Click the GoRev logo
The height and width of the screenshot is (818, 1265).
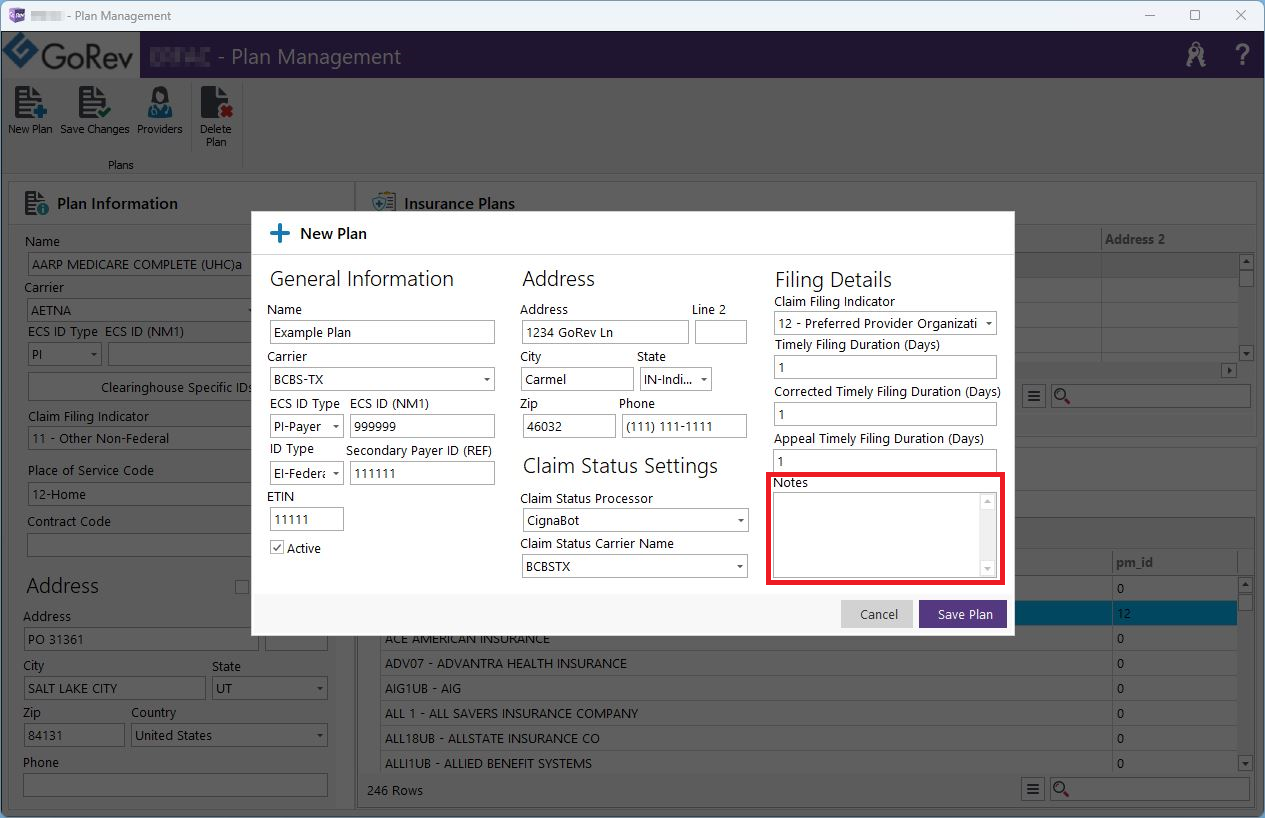[x=71, y=55]
